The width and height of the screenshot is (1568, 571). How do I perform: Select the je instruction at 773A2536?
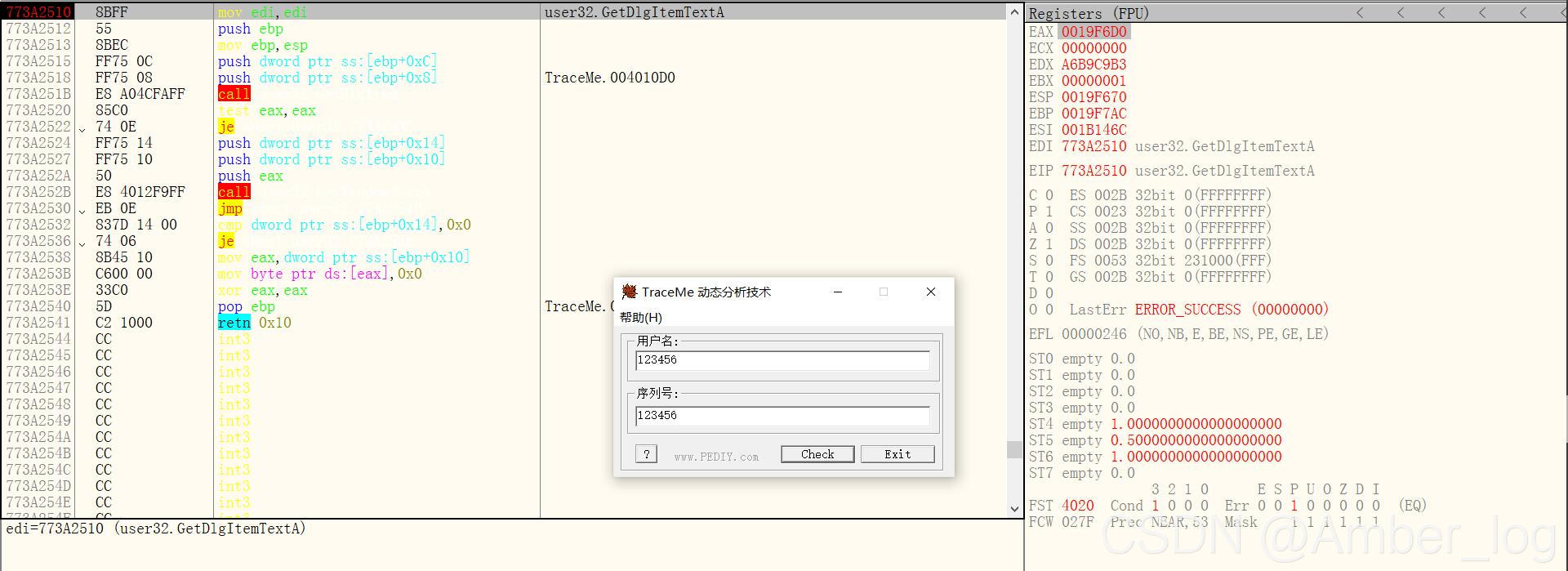pos(226,241)
